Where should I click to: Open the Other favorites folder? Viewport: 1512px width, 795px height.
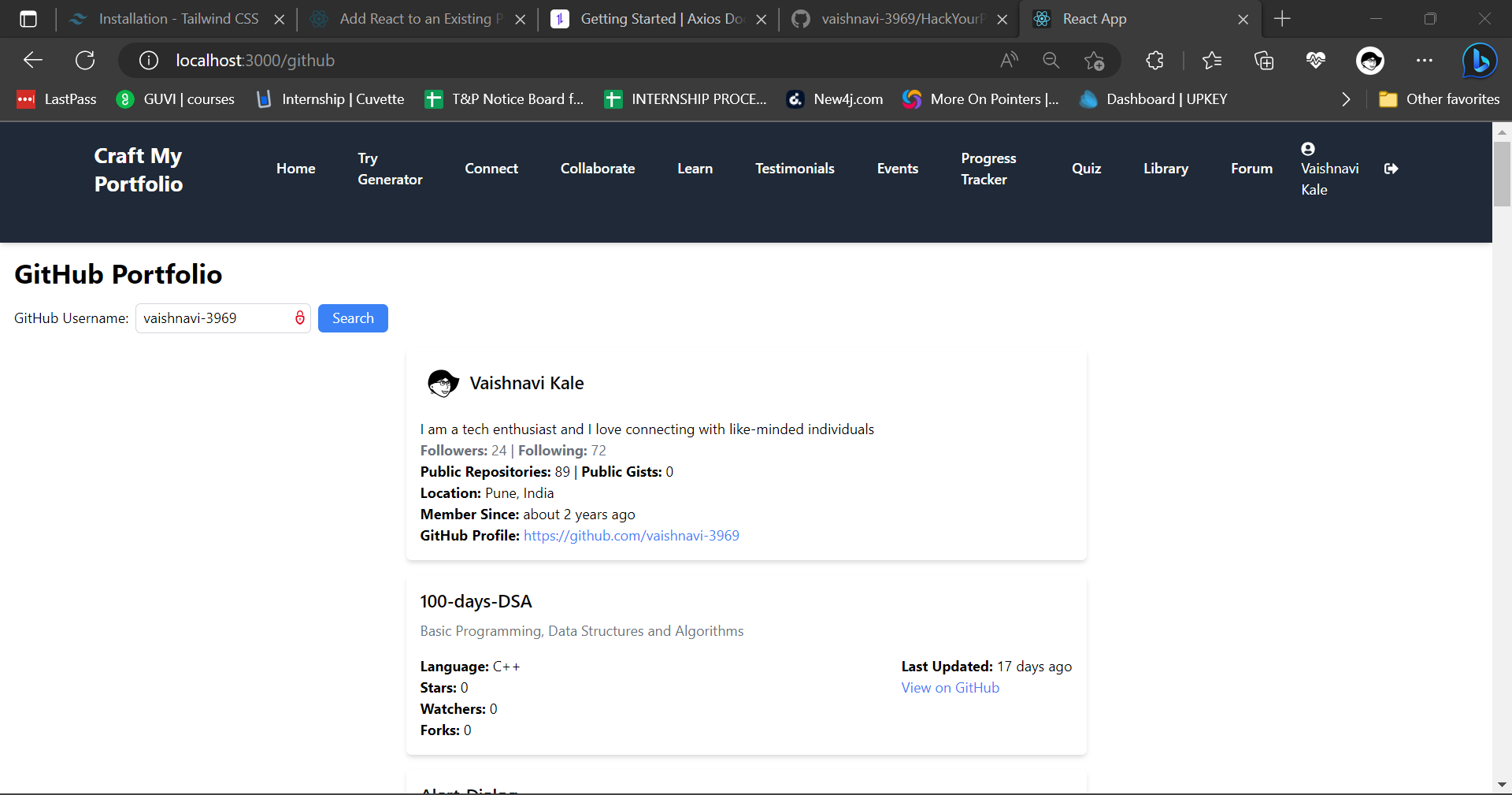point(1440,99)
